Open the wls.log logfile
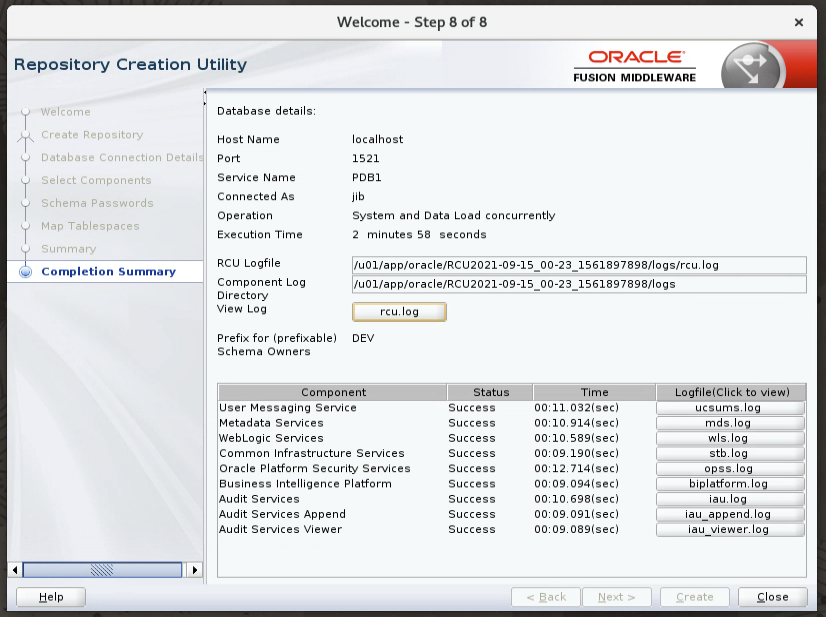826x617 pixels. (730, 438)
